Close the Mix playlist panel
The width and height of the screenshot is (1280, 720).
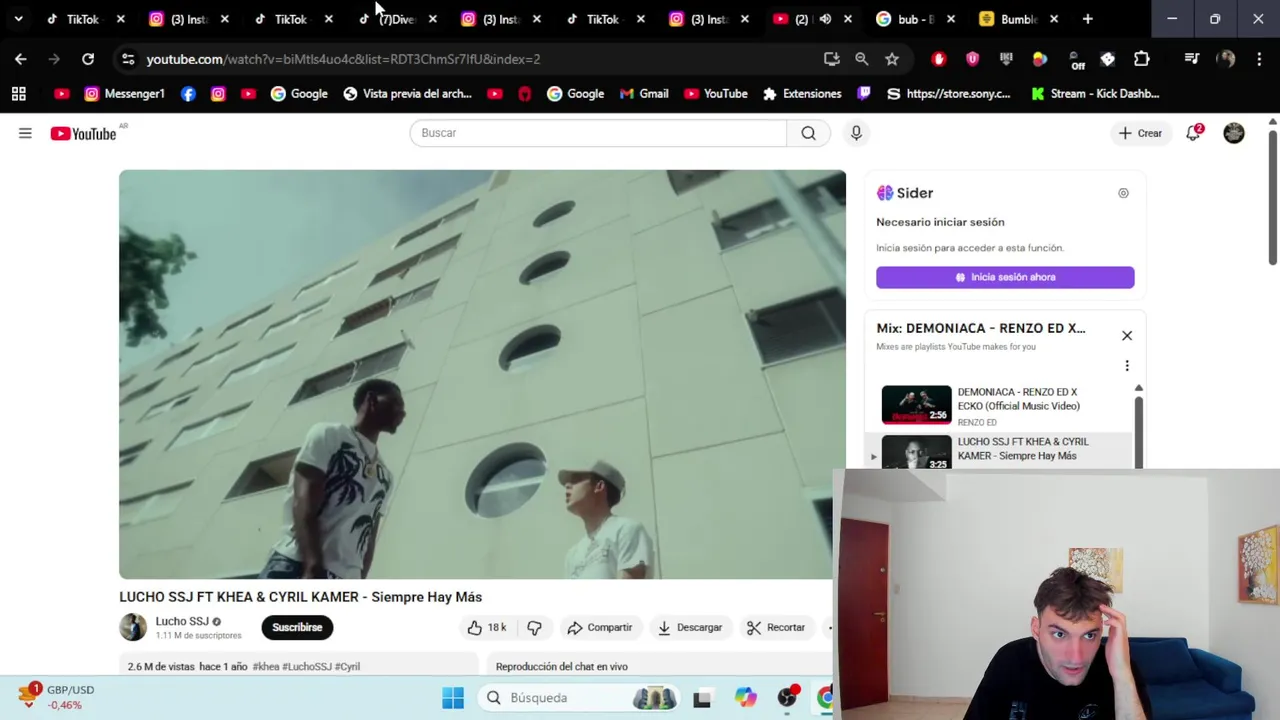1127,336
